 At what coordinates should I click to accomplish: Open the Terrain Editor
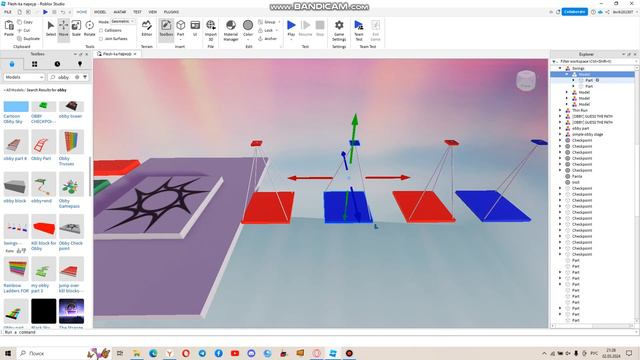147,29
